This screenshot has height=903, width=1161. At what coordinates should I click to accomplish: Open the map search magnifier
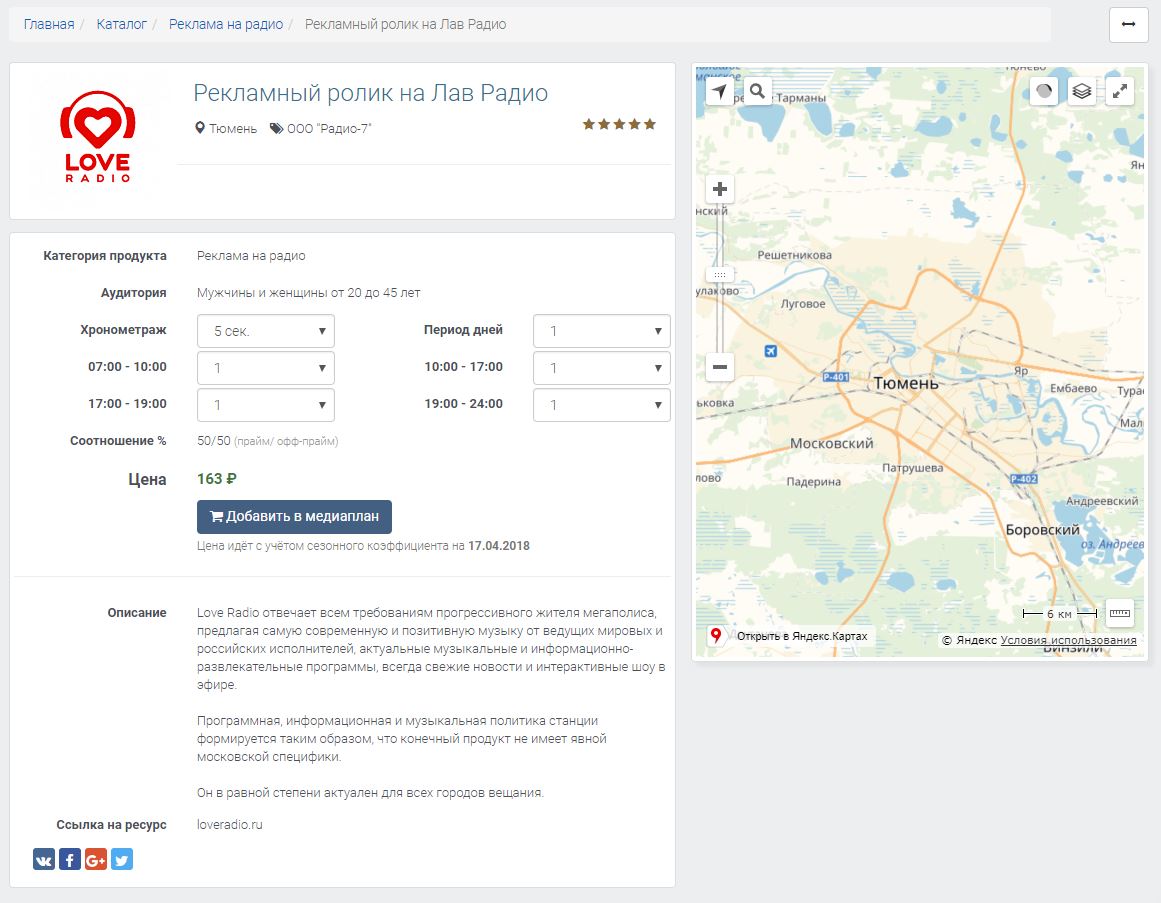pos(757,92)
